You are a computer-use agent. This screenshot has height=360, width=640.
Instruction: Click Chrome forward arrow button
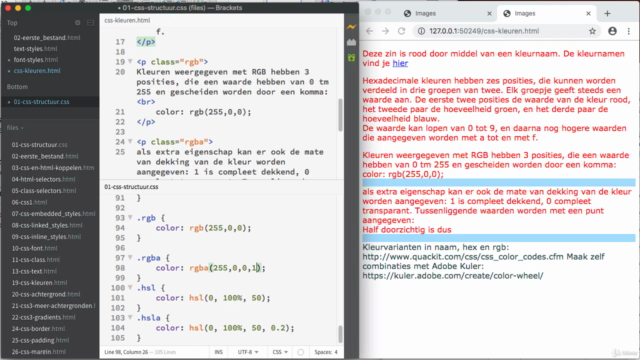[x=385, y=31]
